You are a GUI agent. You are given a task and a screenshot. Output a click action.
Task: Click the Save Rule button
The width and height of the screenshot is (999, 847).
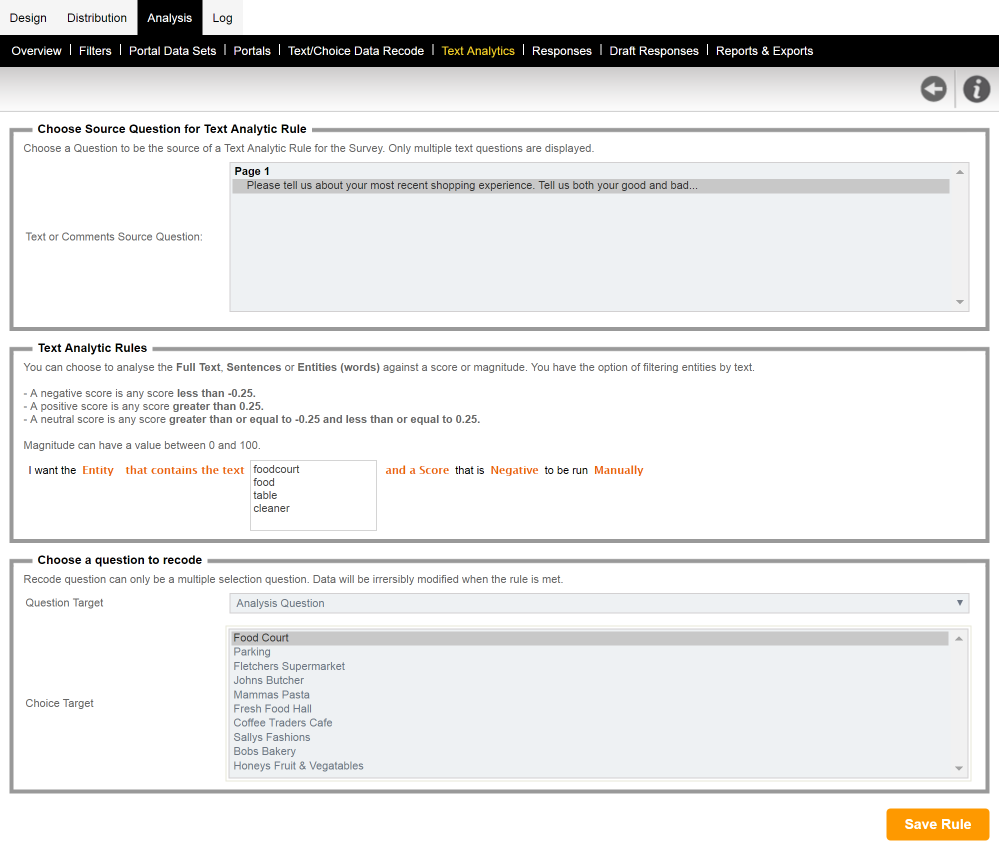[x=937, y=824]
